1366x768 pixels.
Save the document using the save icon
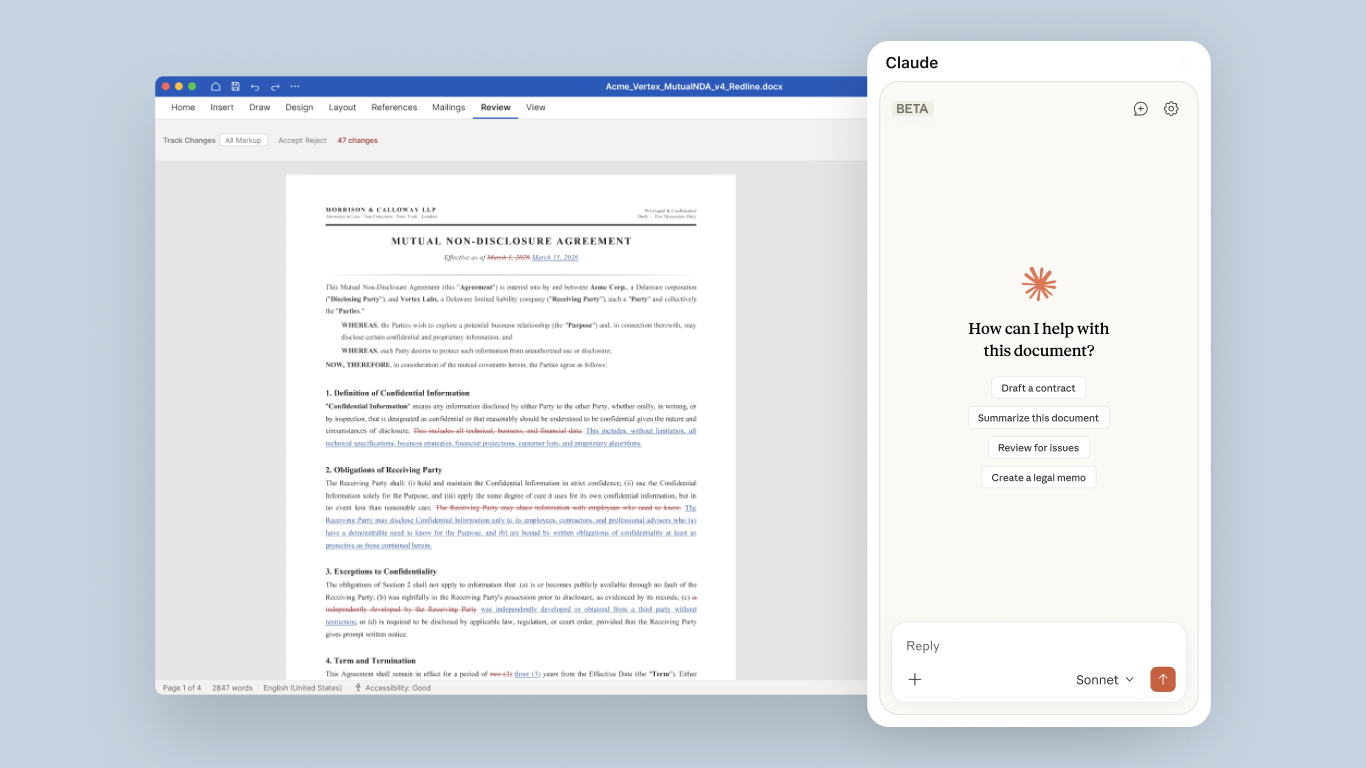click(x=235, y=86)
